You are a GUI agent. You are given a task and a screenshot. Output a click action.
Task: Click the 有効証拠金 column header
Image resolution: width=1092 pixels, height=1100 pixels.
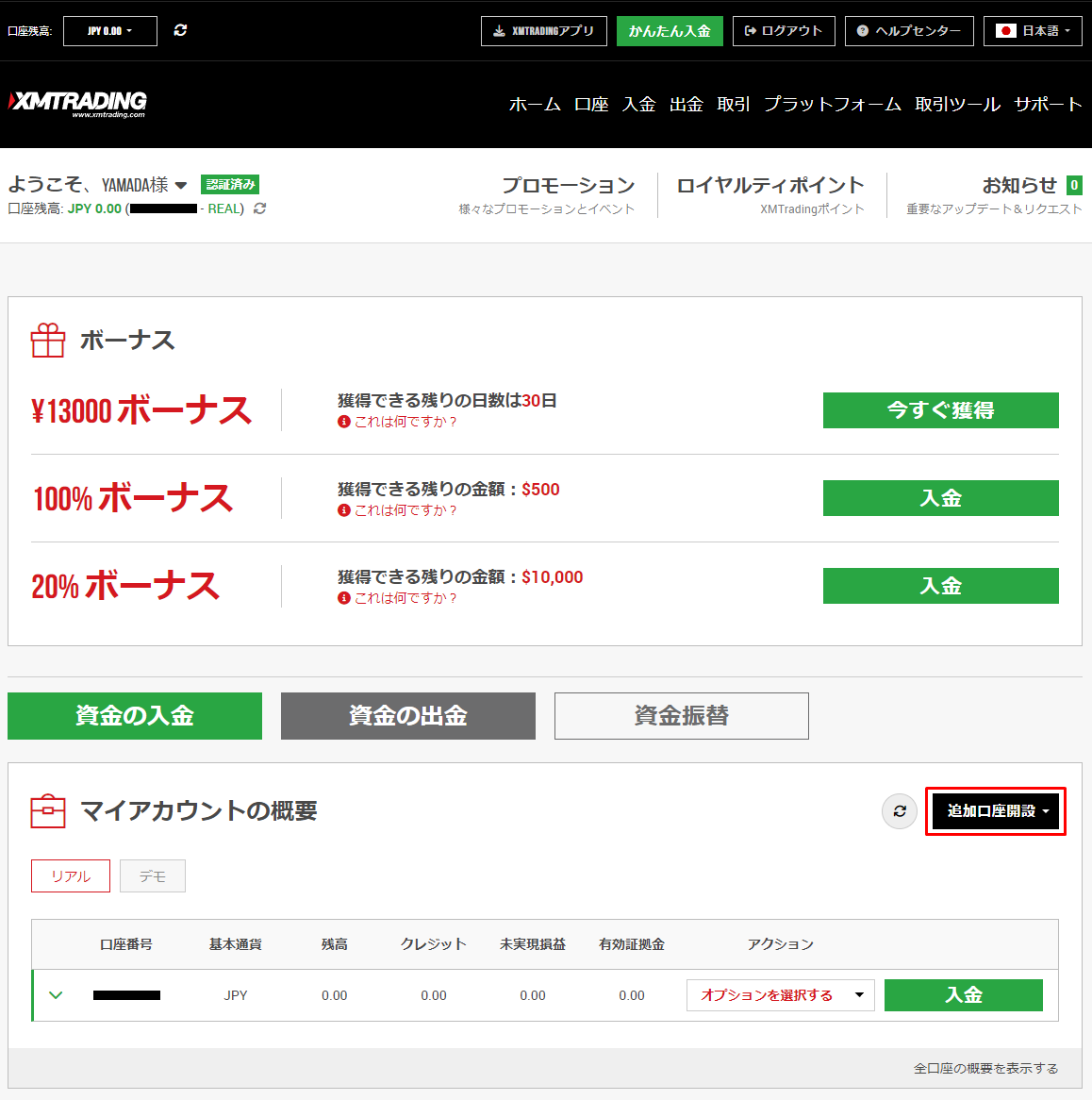(632, 944)
